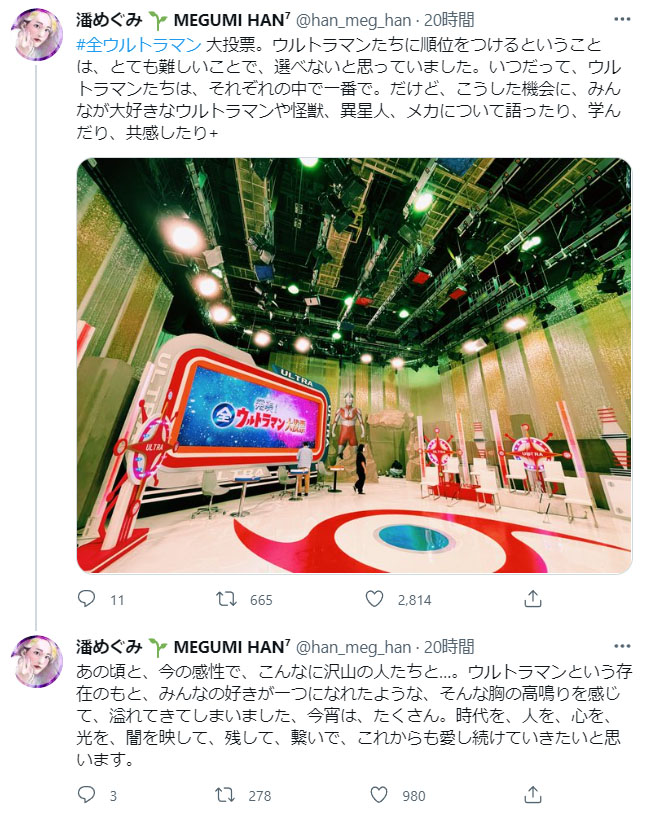Open the first tweet's author name 潘めぐみ

(x=109, y=20)
